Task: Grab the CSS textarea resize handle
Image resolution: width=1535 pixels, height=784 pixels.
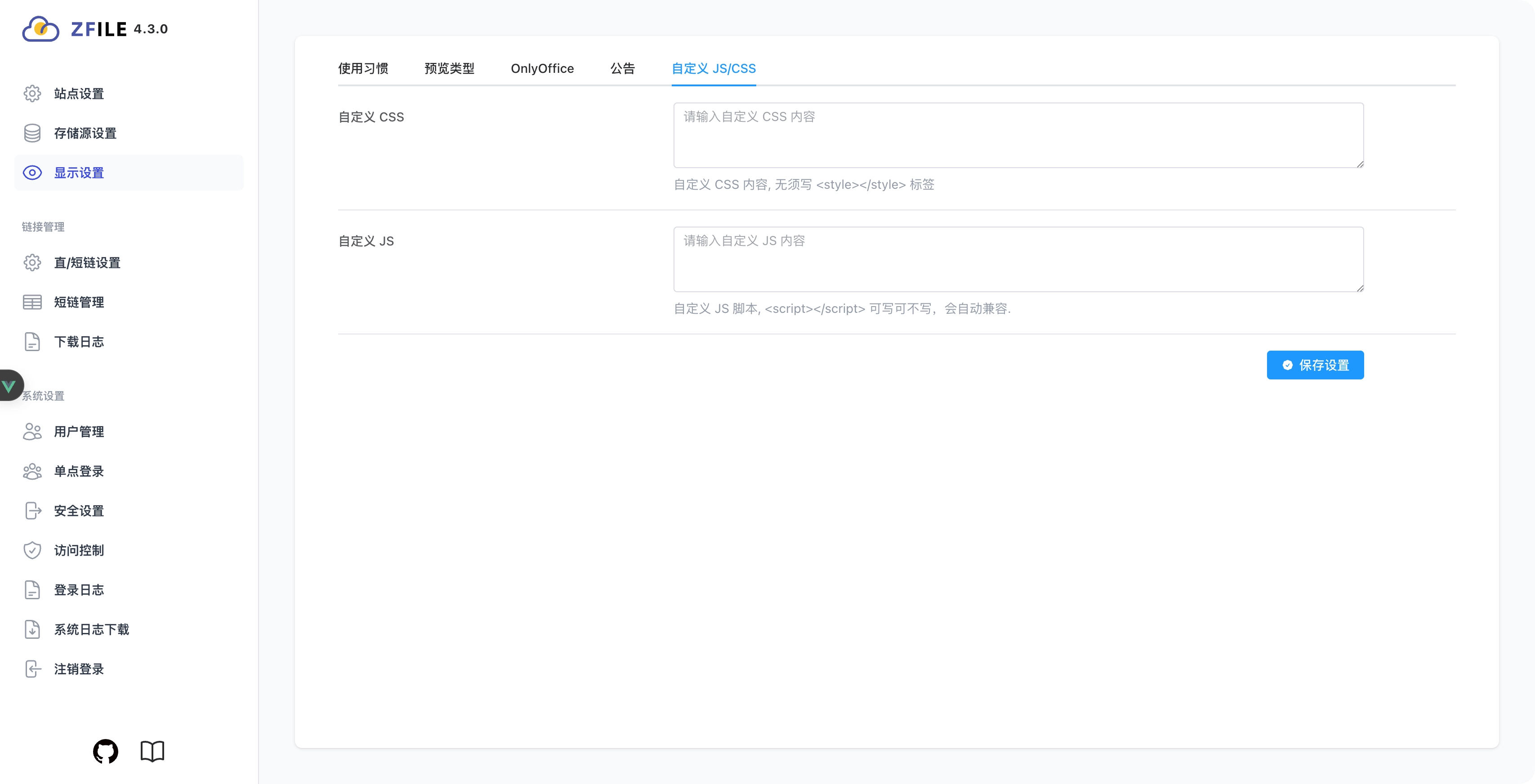Action: [1360, 164]
